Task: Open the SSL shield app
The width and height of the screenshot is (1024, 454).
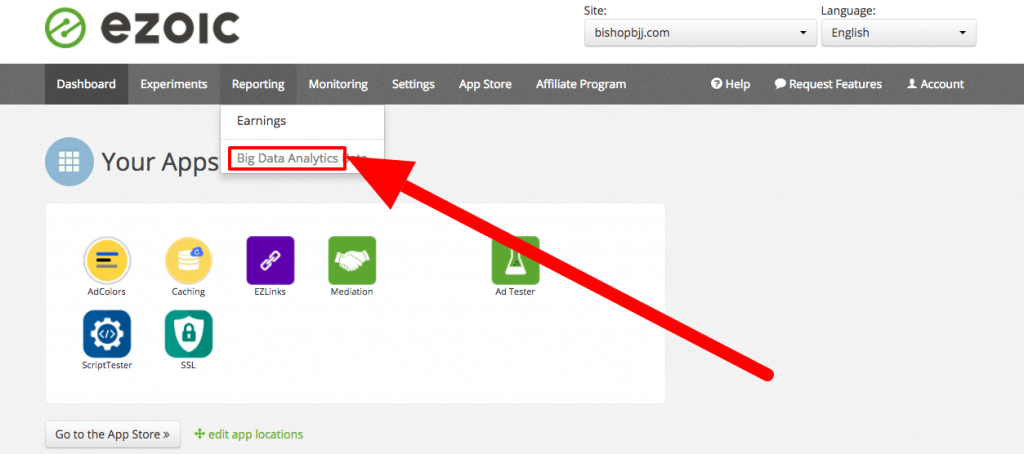Action: coord(188,334)
